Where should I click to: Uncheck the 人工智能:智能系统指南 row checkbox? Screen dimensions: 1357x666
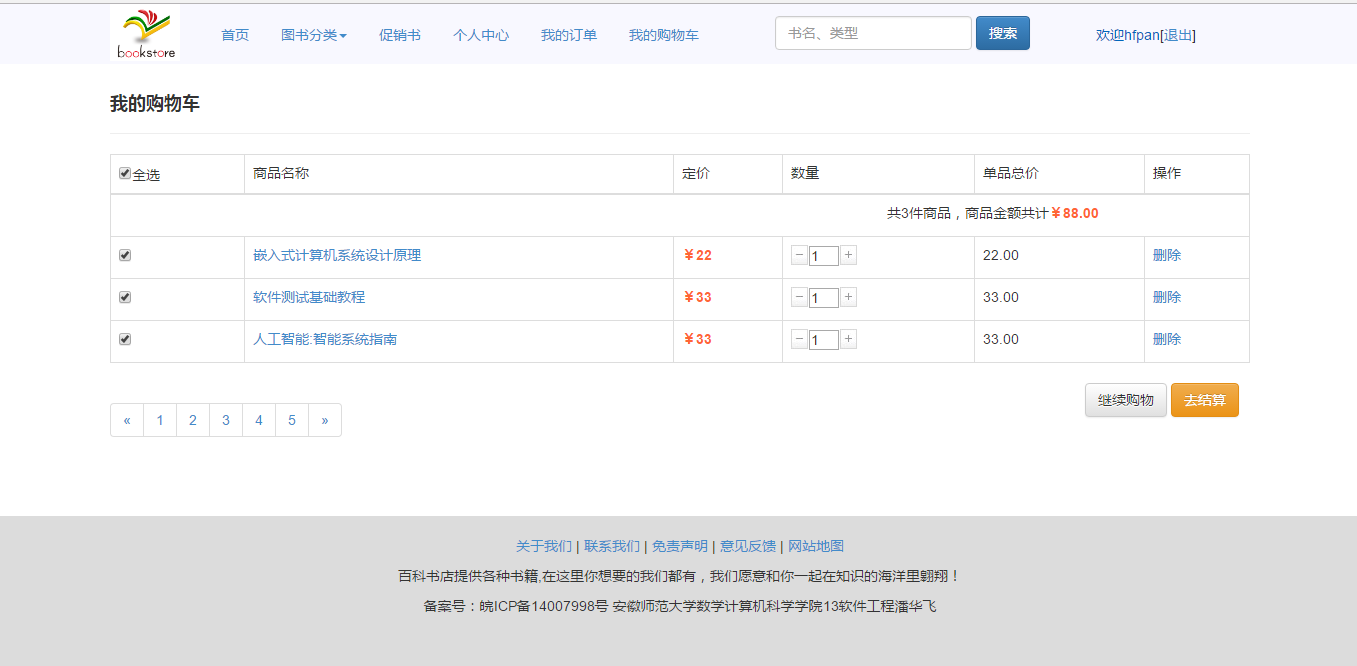click(125, 339)
